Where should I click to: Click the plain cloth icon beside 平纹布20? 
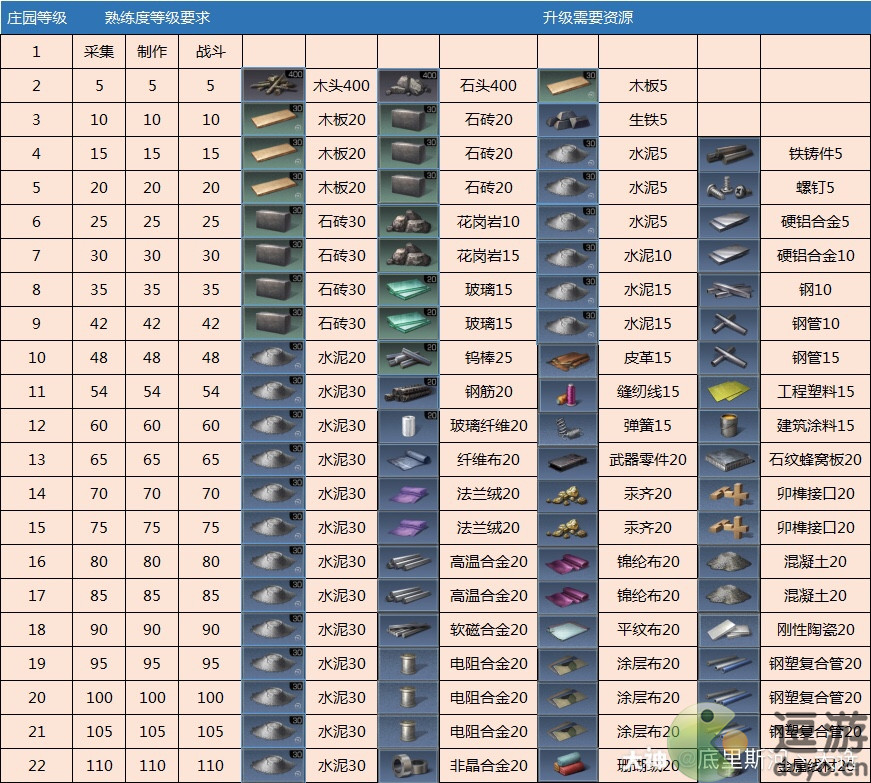(x=568, y=629)
